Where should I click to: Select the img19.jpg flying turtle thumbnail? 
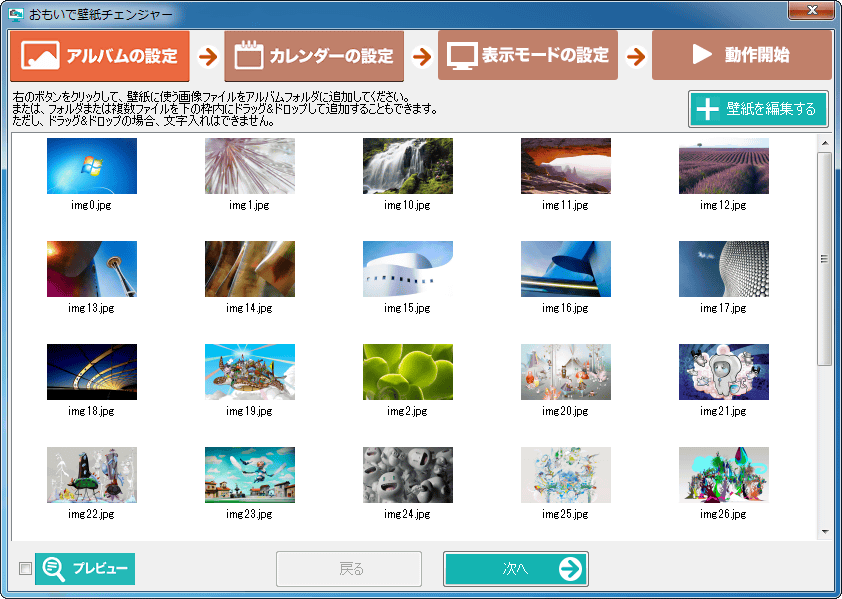tap(250, 372)
